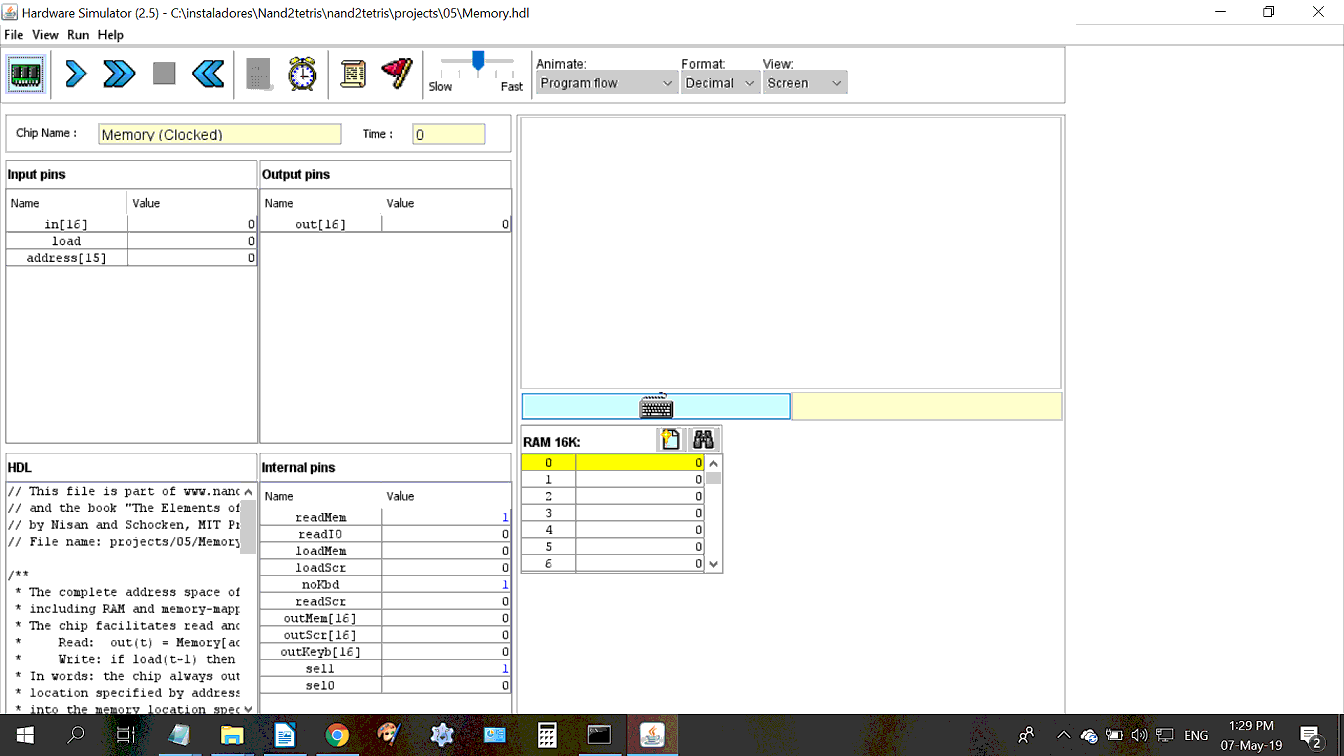This screenshot has width=1344, height=756.
Task: Click the RAM 16K binoculars search icon
Action: (703, 440)
